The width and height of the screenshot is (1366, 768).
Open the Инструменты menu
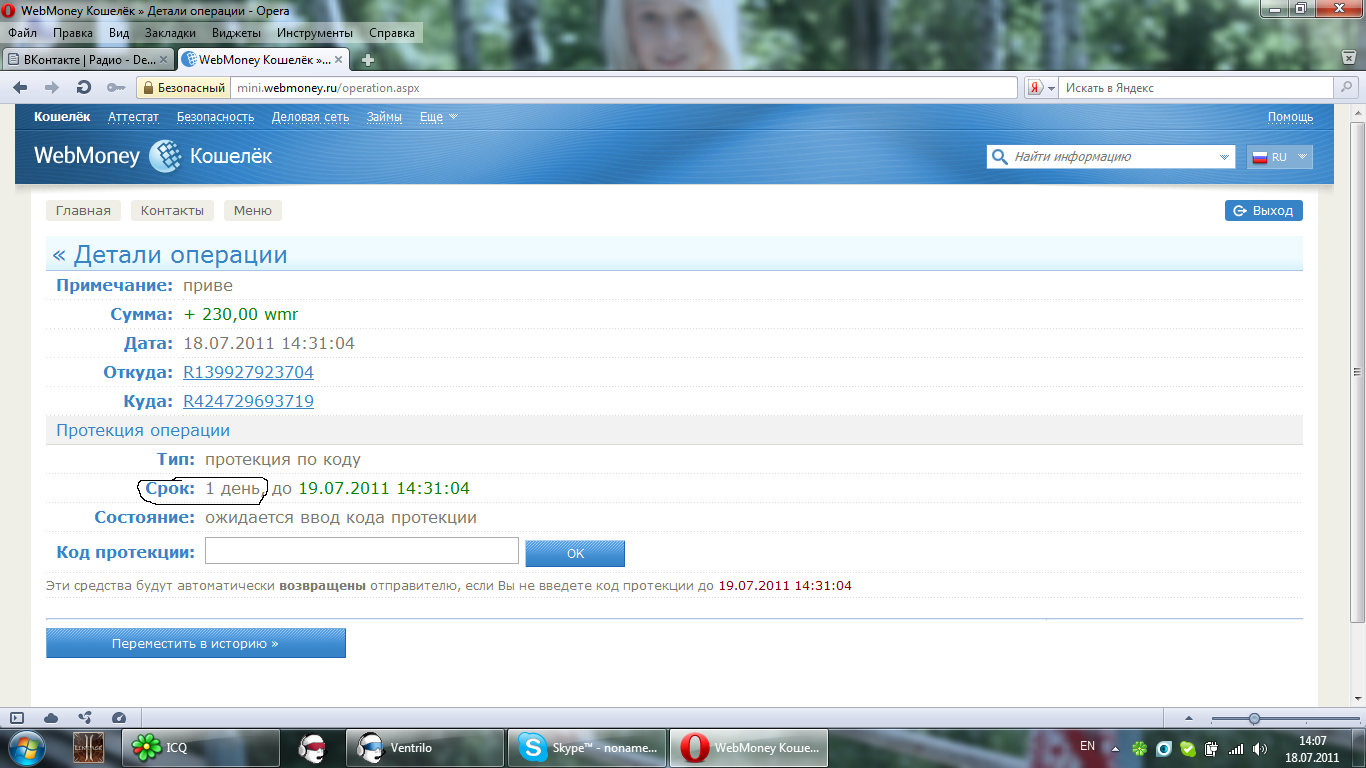[x=315, y=33]
